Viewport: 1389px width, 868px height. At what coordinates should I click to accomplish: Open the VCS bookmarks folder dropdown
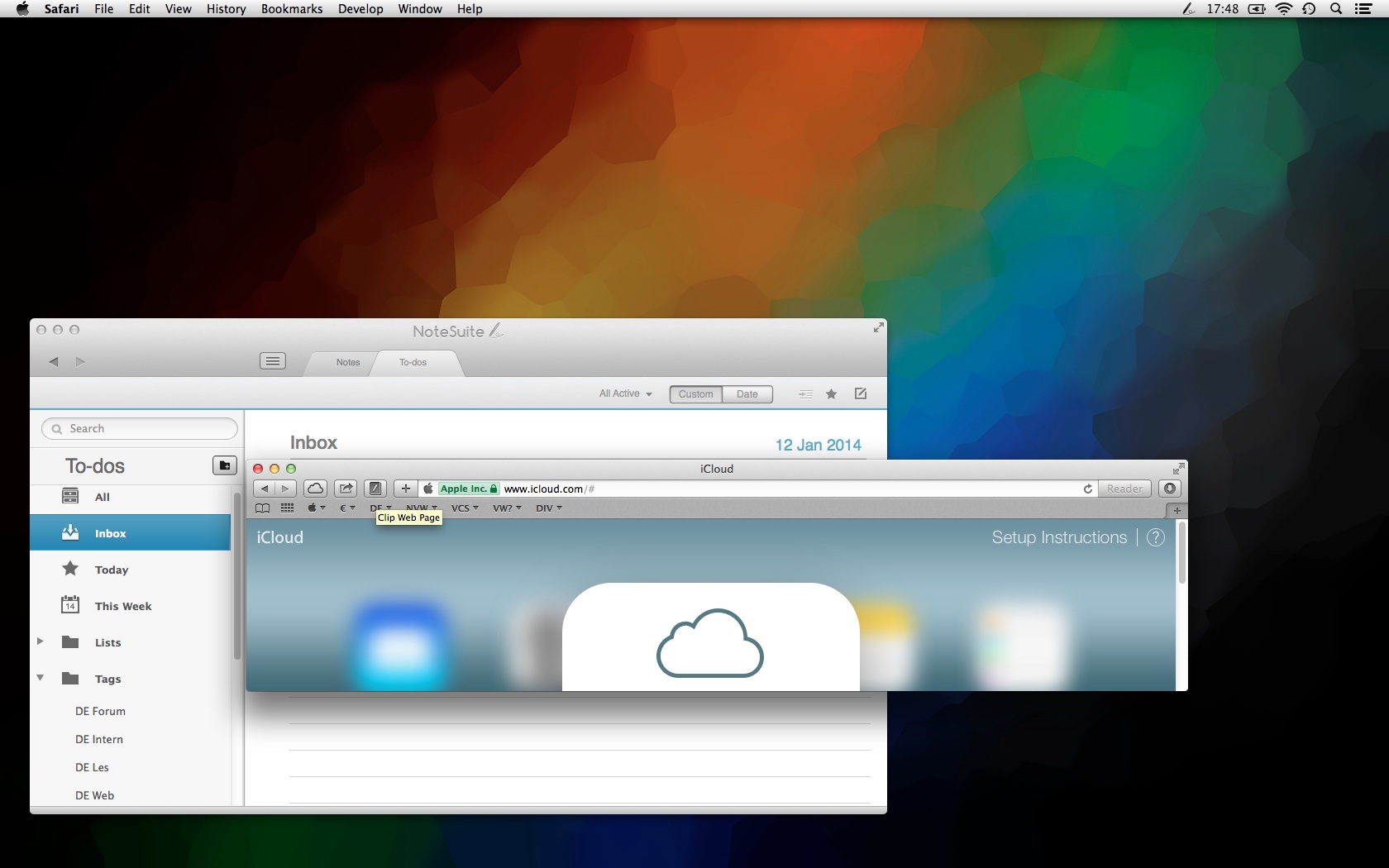[465, 508]
